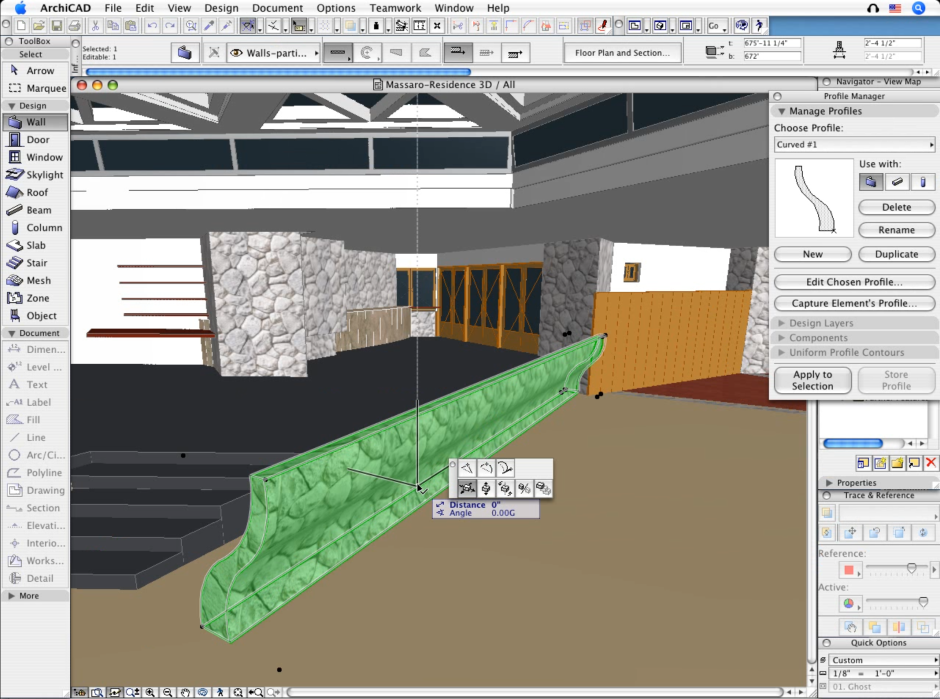Click Edit Chosen Profile... button
This screenshot has width=940, height=699.
click(x=854, y=282)
